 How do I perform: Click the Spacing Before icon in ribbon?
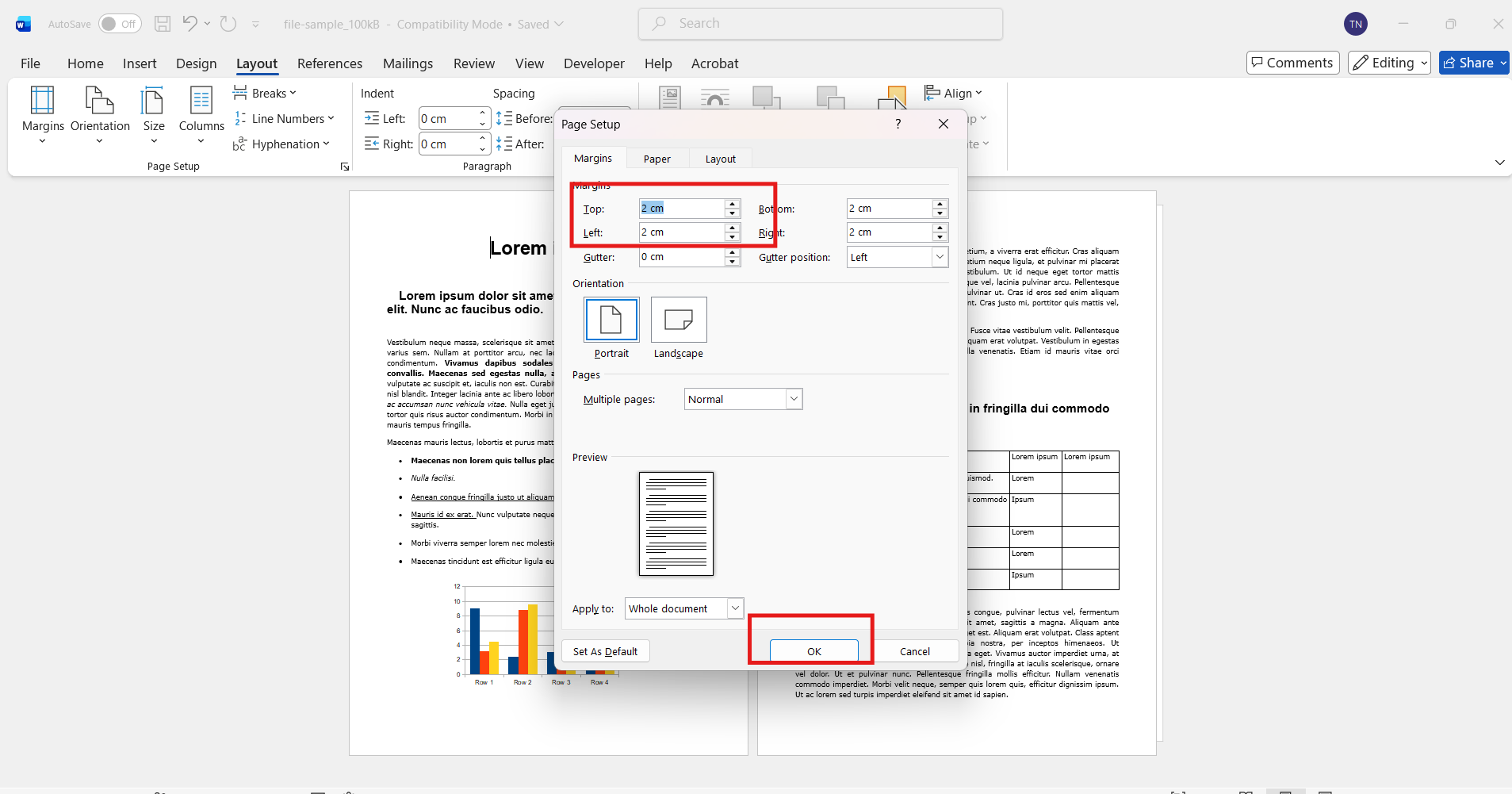504,118
